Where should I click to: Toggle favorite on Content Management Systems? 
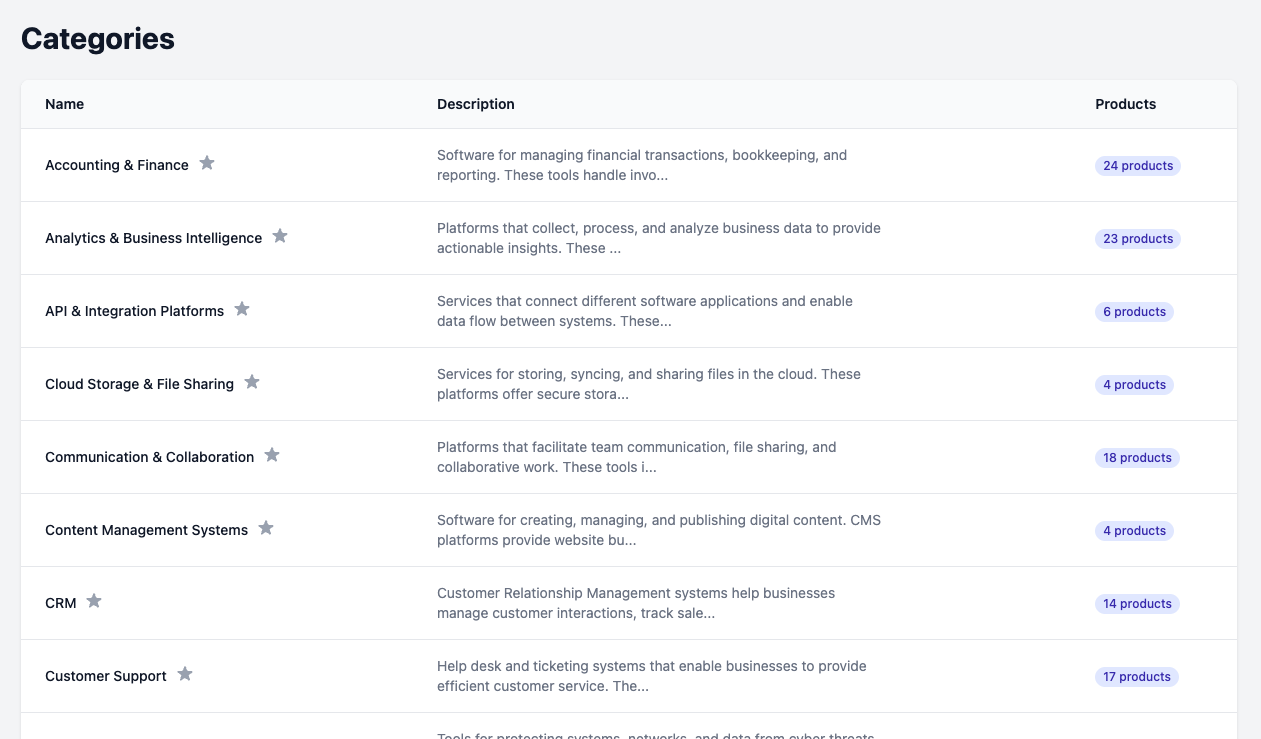pos(266,528)
